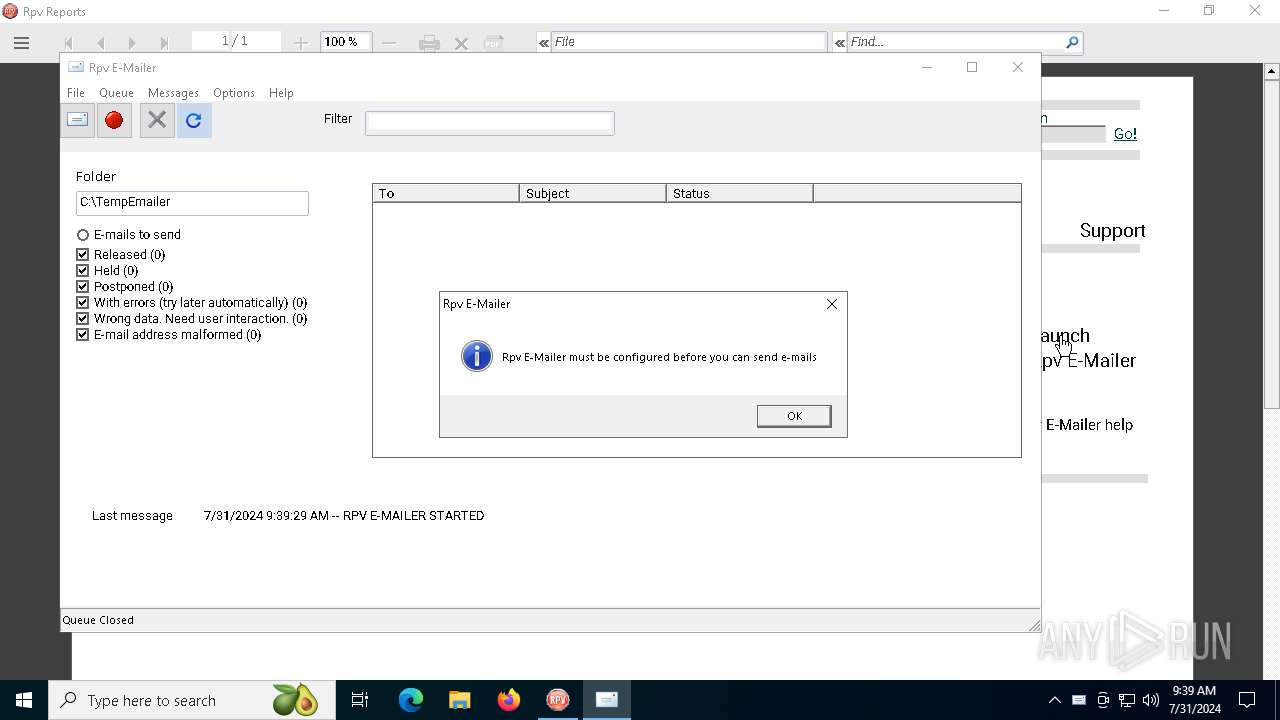Viewport: 1280px width, 720px height.
Task: Open the File menu in E-Mailer
Action: 76,93
